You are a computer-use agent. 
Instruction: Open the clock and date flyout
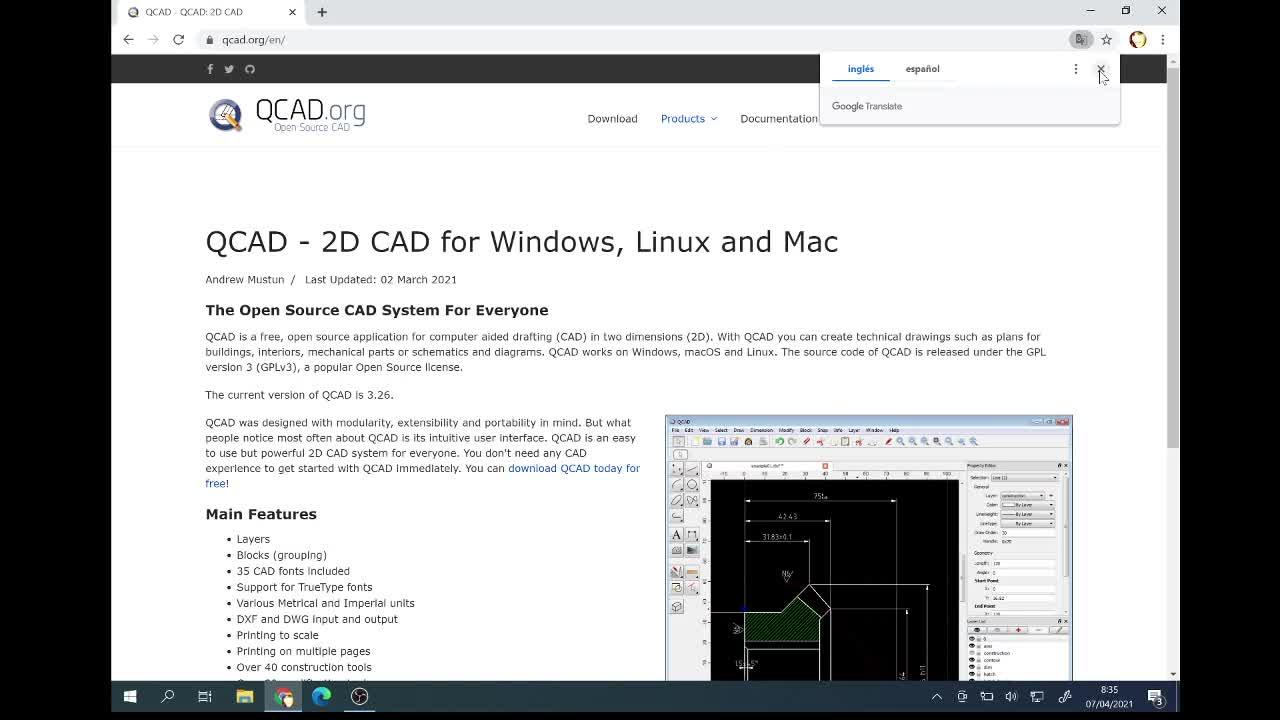pos(1109,697)
